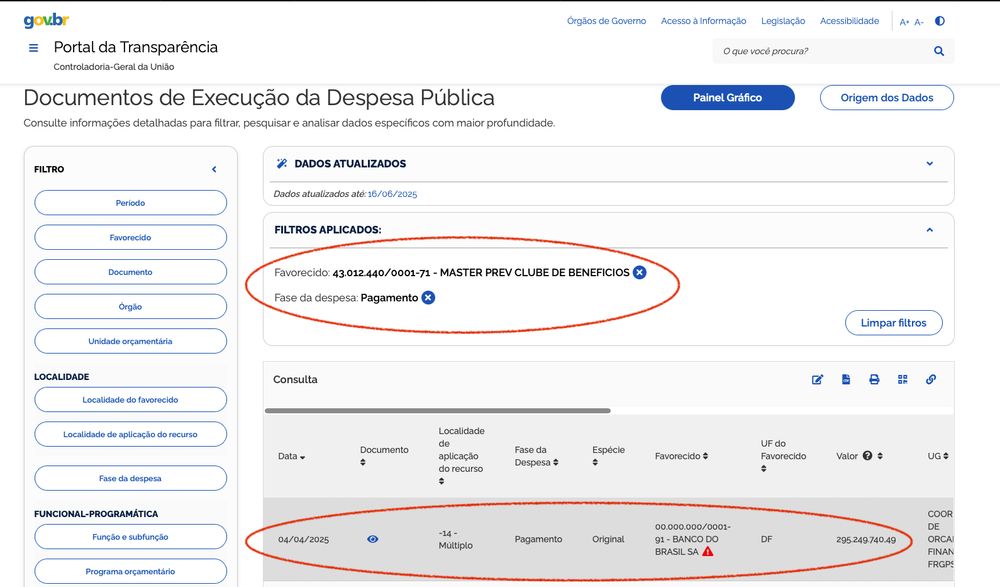Viewport: 1000px width, 587px height.
Task: Collapse the FILTRO side panel
Action: (x=214, y=169)
